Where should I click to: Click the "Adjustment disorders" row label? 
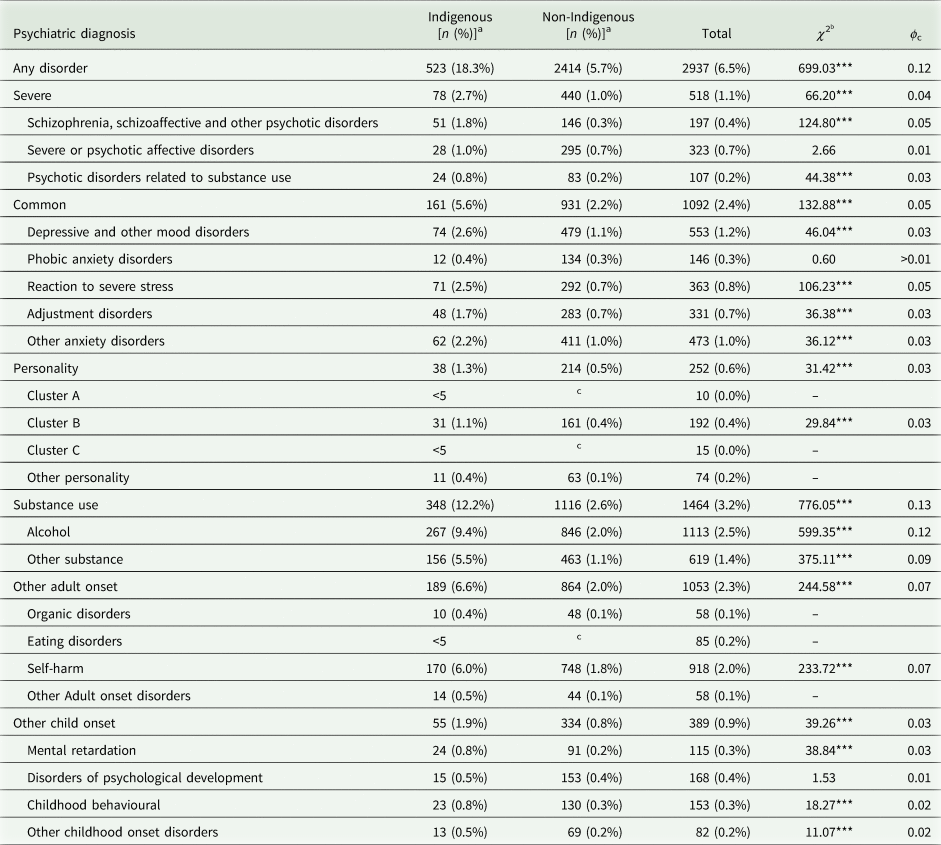pos(92,314)
